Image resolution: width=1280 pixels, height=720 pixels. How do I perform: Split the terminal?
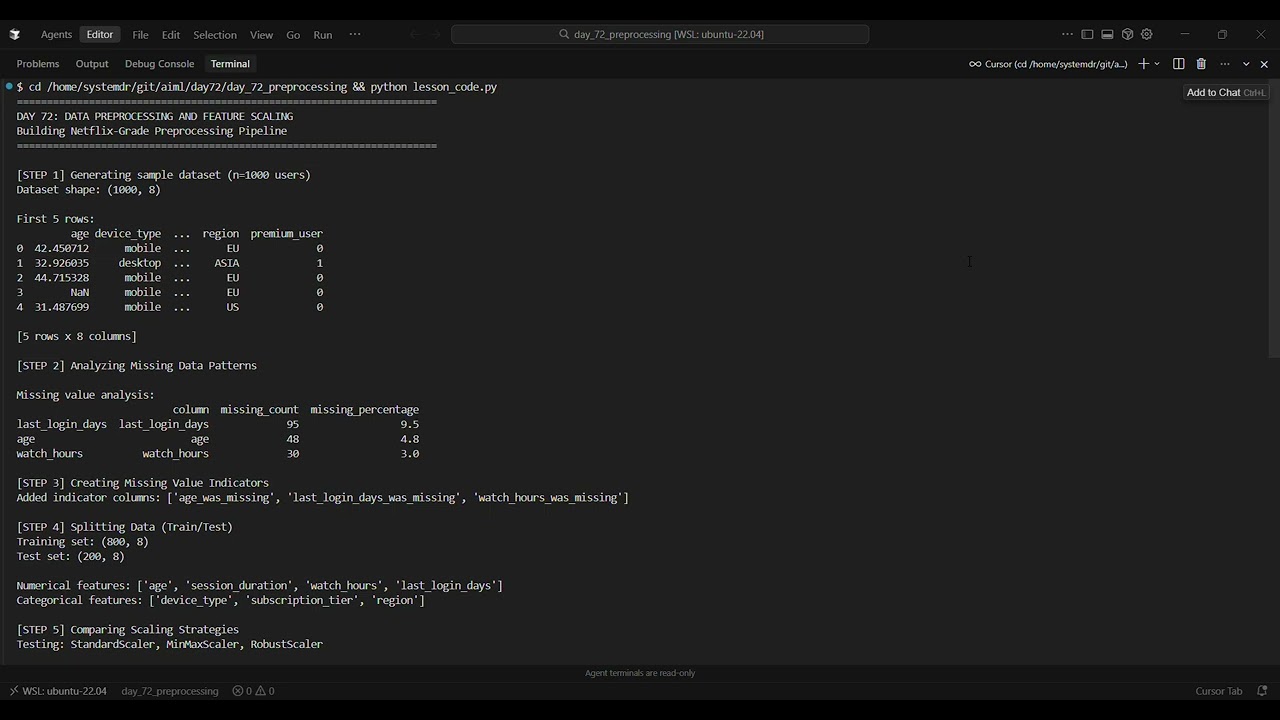click(1179, 64)
